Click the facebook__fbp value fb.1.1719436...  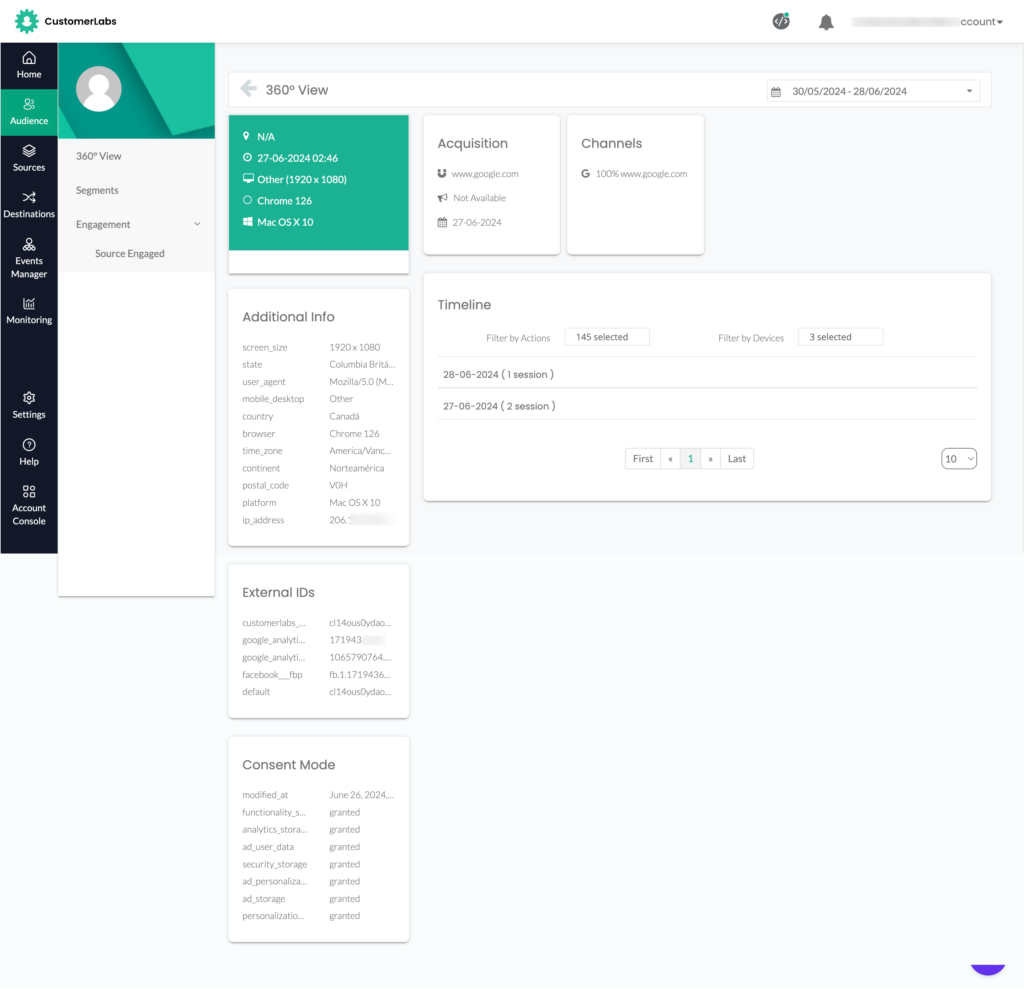[x=360, y=675]
